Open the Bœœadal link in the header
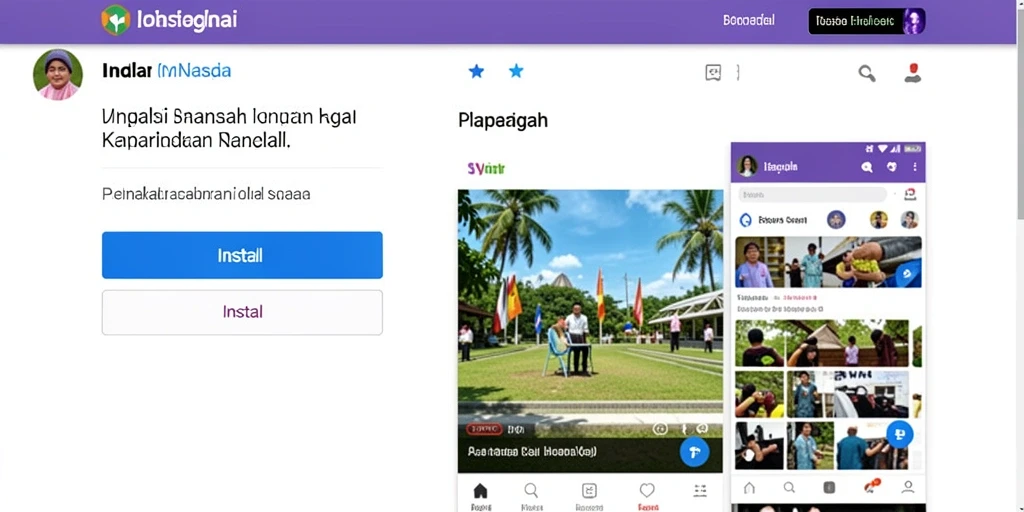Viewport: 1024px width, 512px height. tap(749, 21)
